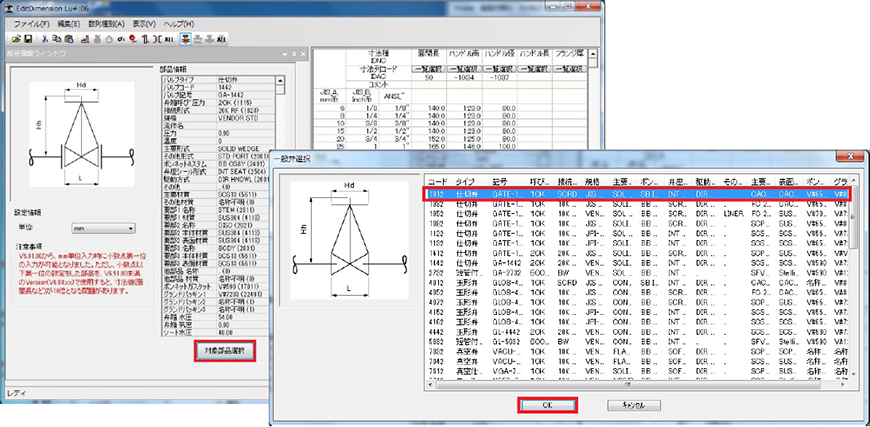This screenshot has width=870, height=427.
Task: Open the ヘルプ(H) menu
Action: point(179,24)
